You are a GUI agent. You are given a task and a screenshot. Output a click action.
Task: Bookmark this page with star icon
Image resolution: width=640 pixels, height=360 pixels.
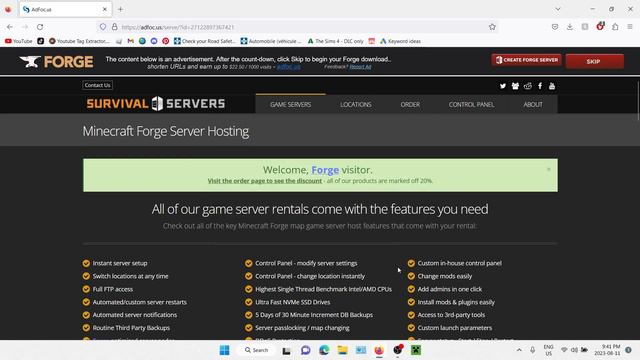pyautogui.click(x=492, y=27)
